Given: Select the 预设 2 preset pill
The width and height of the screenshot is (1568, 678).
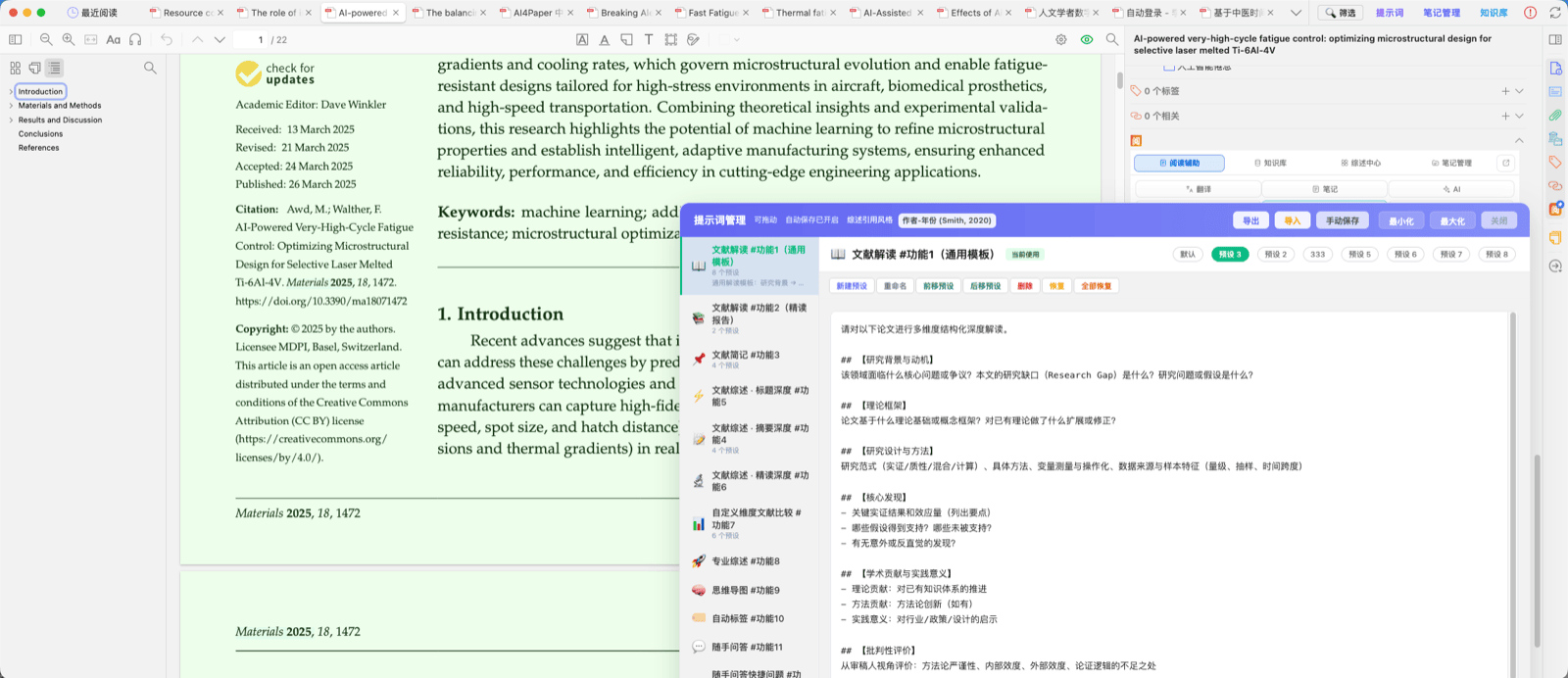Looking at the screenshot, I should pyautogui.click(x=1275, y=254).
